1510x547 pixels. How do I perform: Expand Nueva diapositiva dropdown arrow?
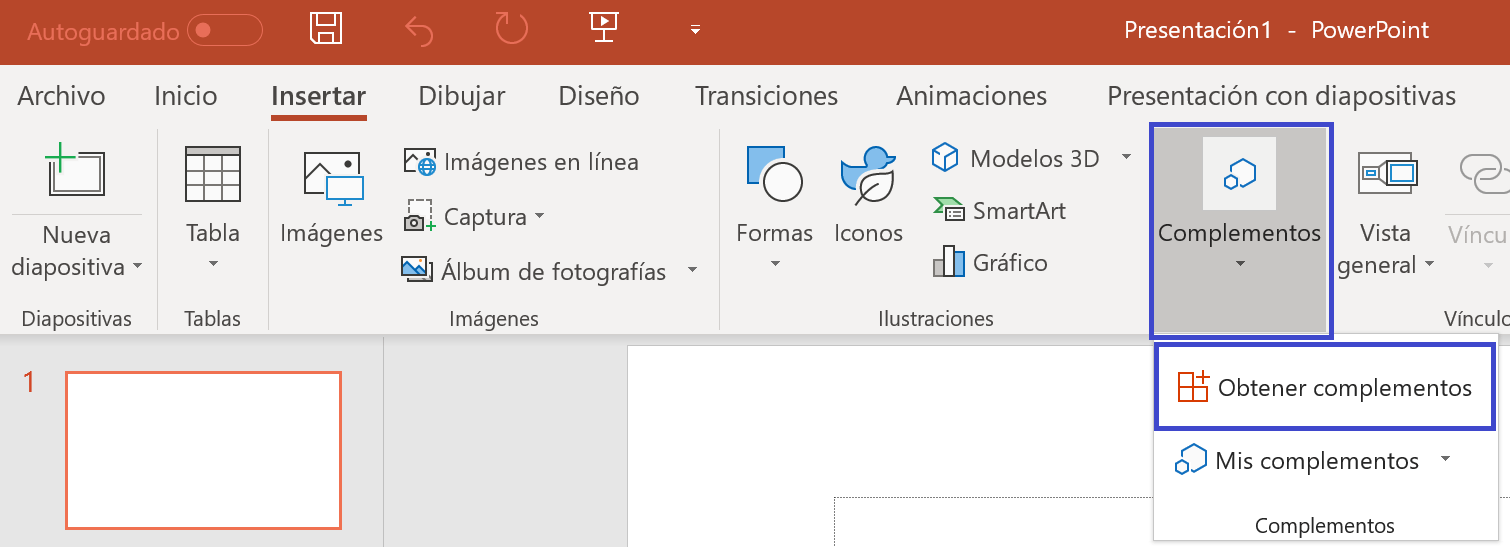tap(137, 267)
